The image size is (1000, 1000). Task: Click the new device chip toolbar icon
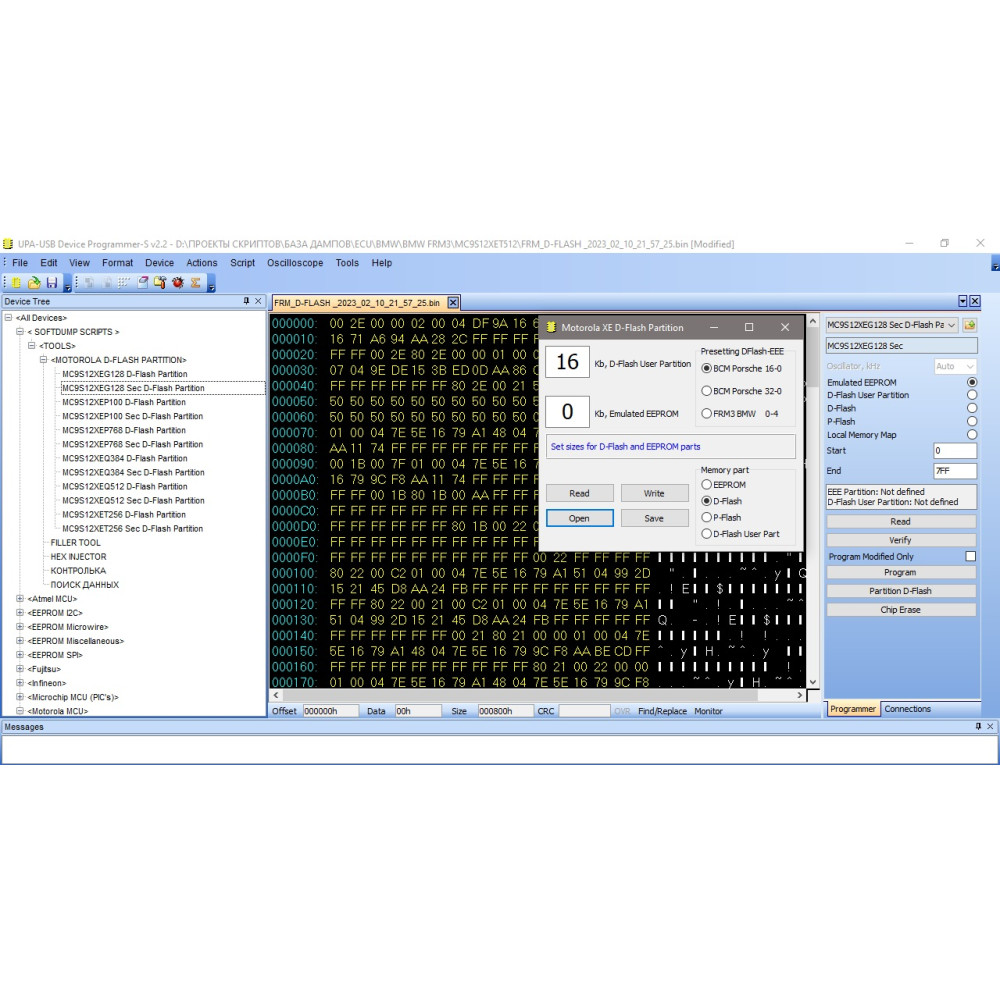[x=17, y=283]
